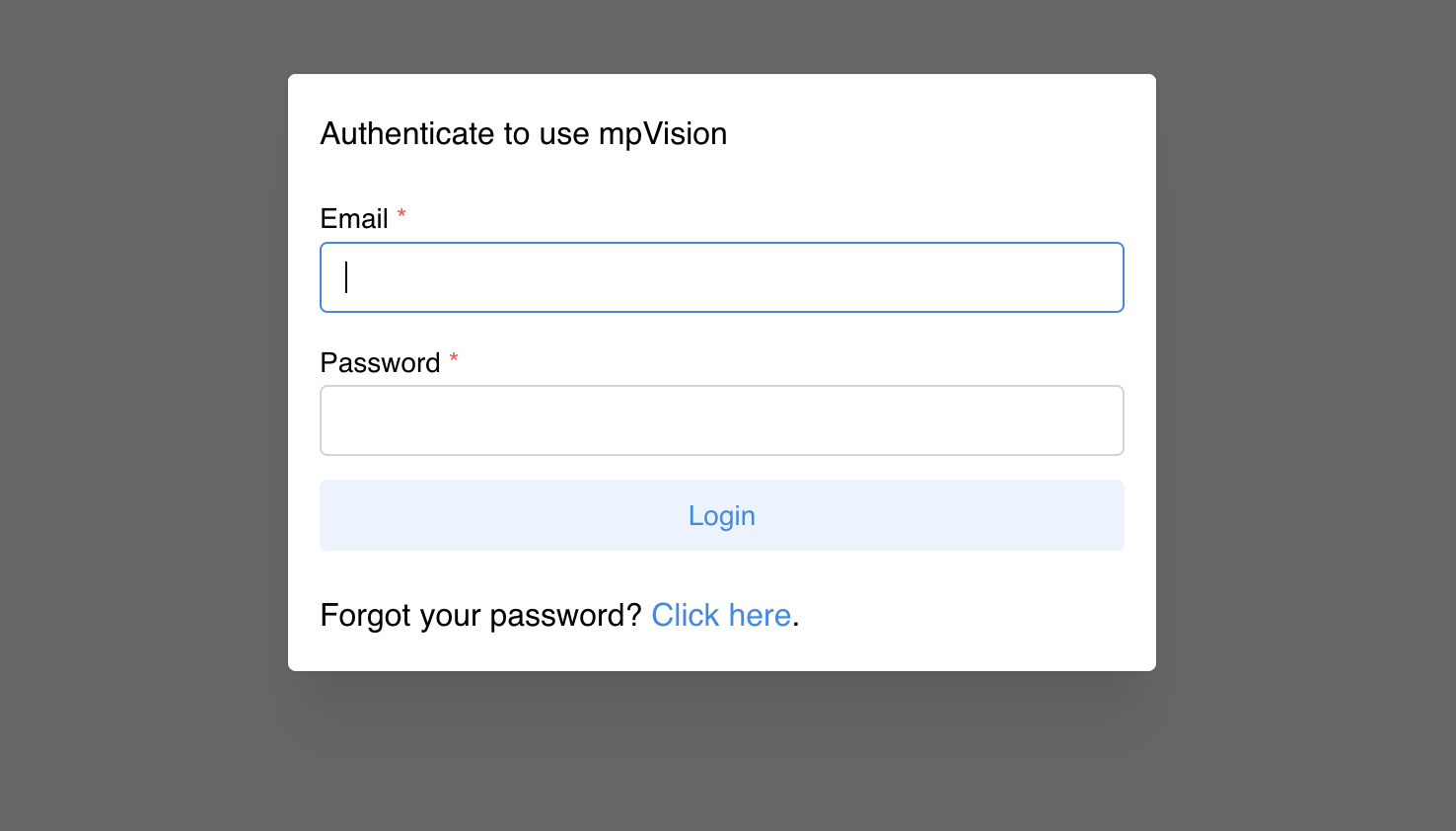Click the Password field label

point(380,363)
